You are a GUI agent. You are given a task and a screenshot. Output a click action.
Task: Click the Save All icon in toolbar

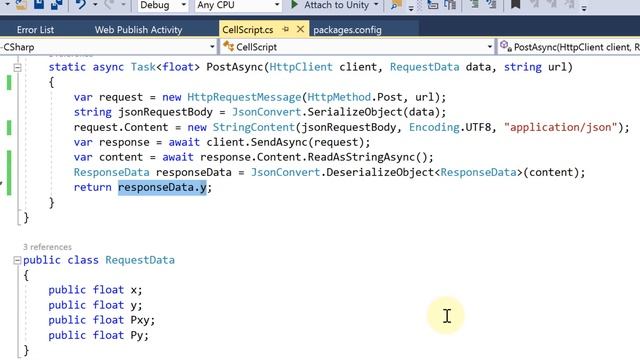tap(57, 4)
